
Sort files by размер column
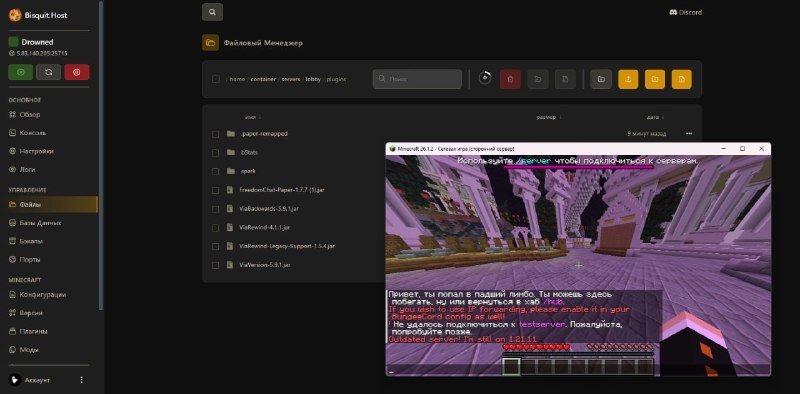point(548,117)
